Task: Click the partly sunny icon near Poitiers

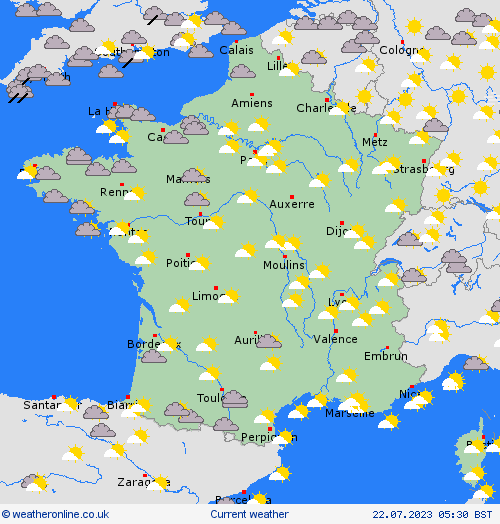Action: click(x=200, y=263)
